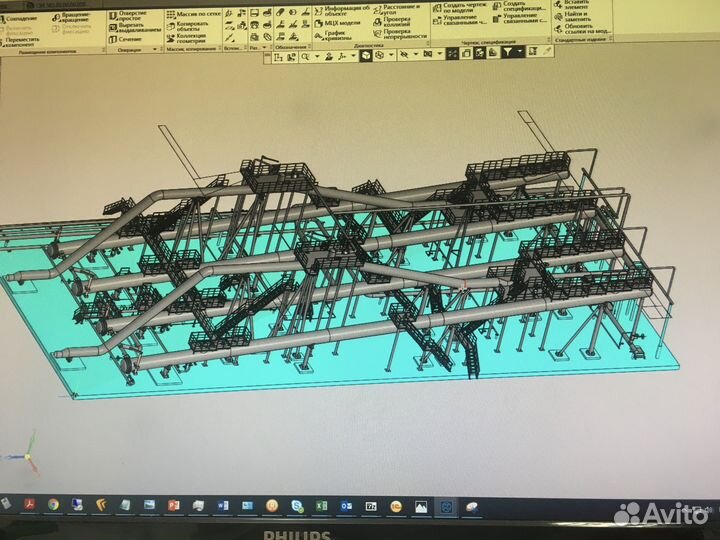Open Управление связанными чертежами
720x540 pixels.
tap(460, 20)
